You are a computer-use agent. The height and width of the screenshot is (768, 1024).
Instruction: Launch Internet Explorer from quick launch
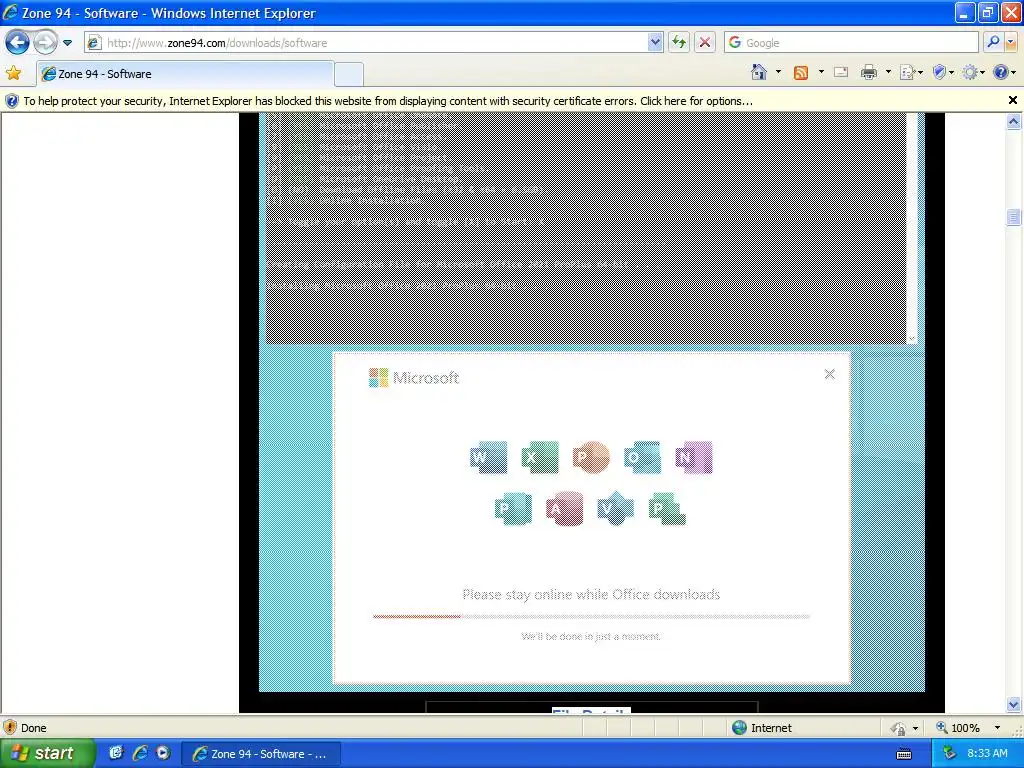[x=139, y=753]
